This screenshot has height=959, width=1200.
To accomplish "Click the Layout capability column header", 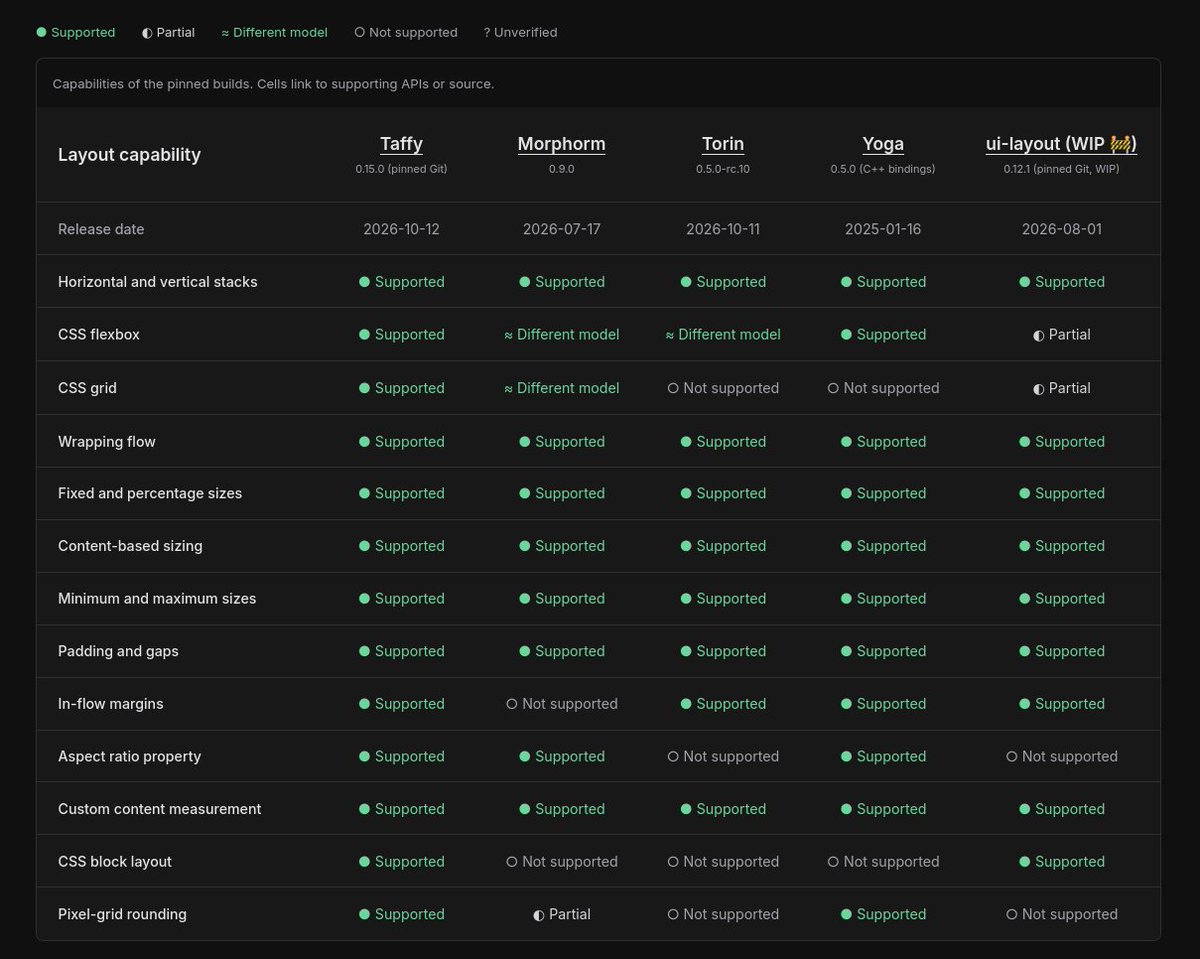I will pos(129,155).
